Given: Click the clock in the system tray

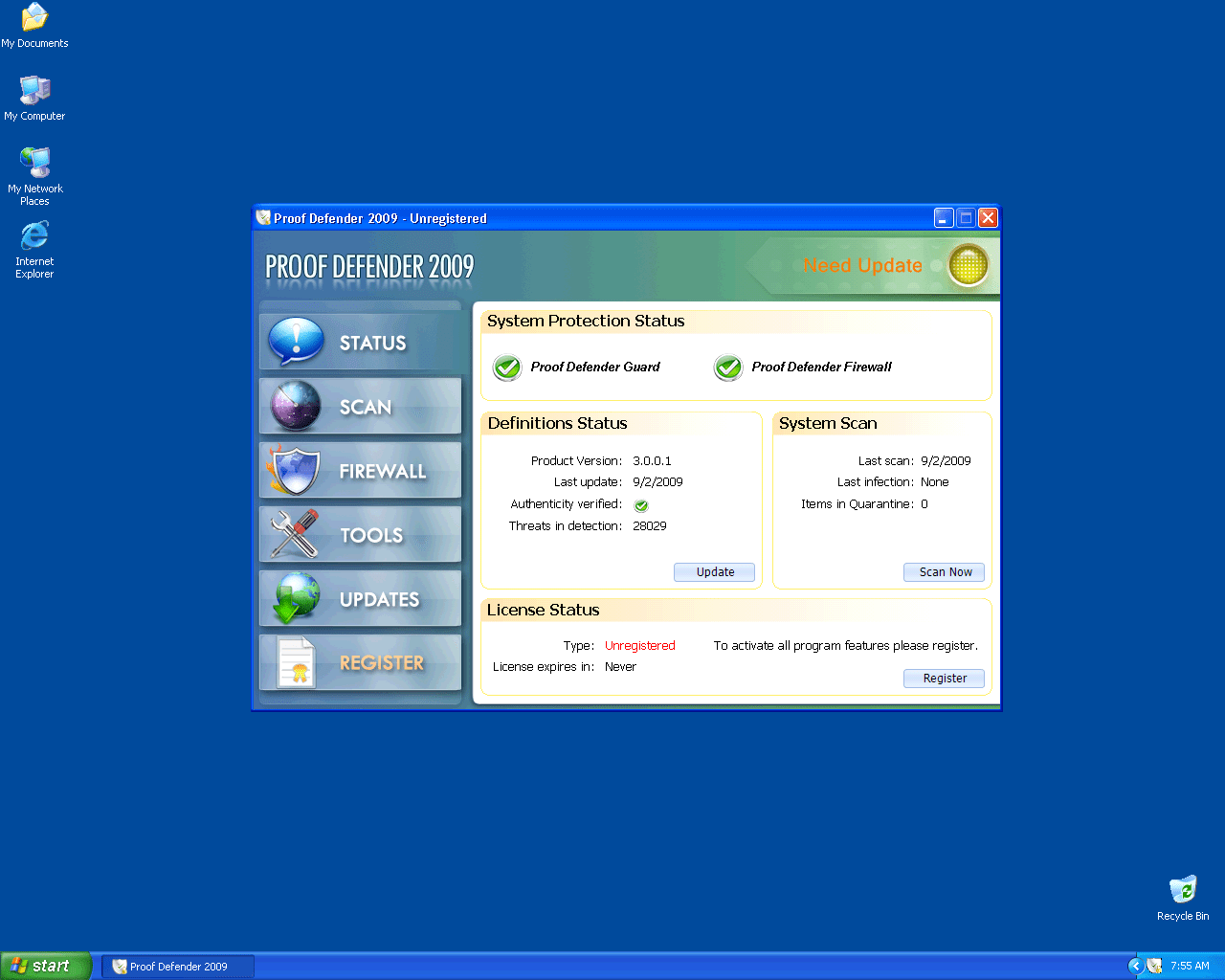Looking at the screenshot, I should click(1190, 965).
